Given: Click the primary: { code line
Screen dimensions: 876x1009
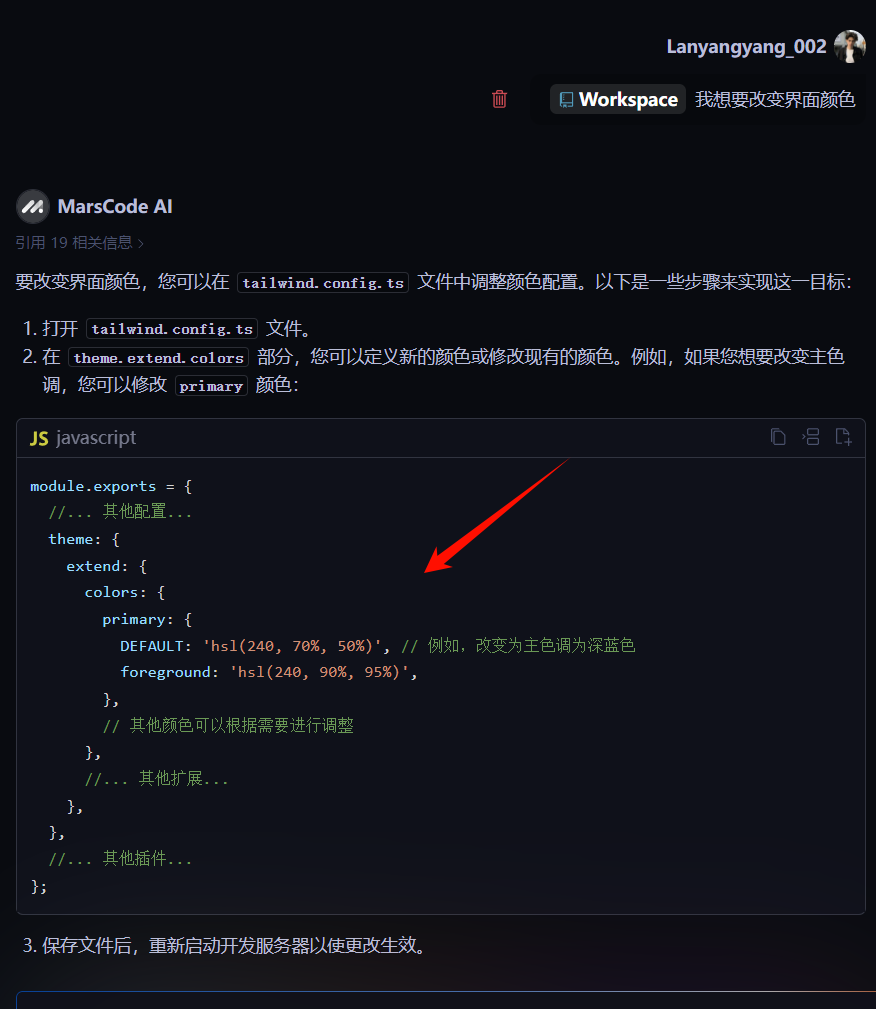Looking at the screenshot, I should coord(147,619).
